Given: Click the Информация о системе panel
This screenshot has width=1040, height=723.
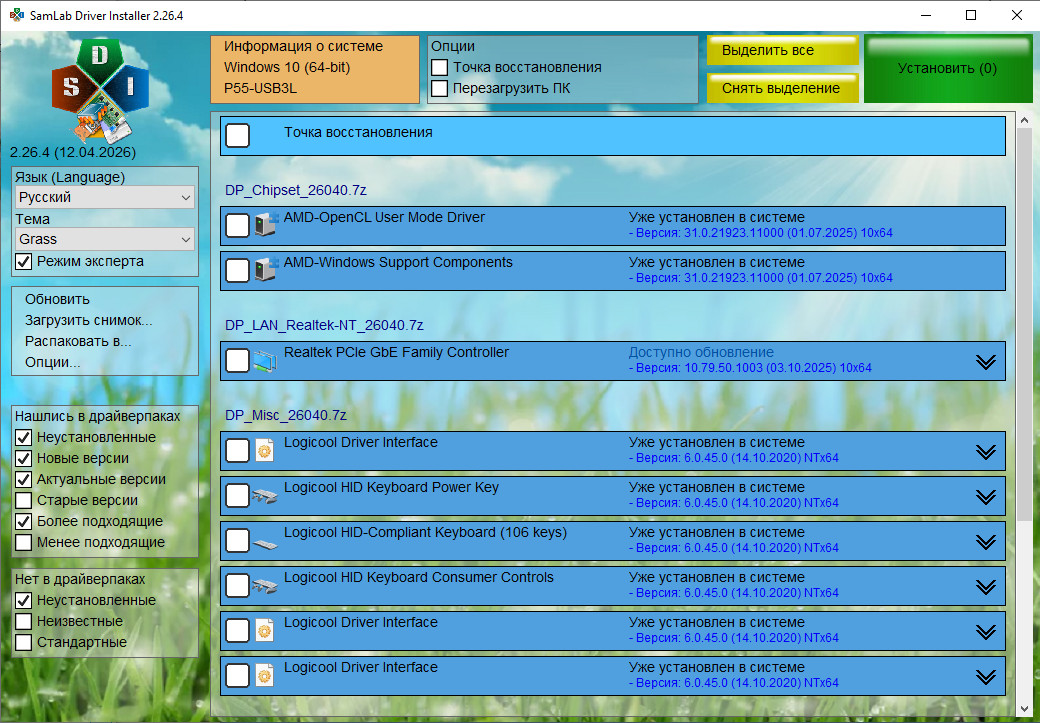Looking at the screenshot, I should coord(315,68).
